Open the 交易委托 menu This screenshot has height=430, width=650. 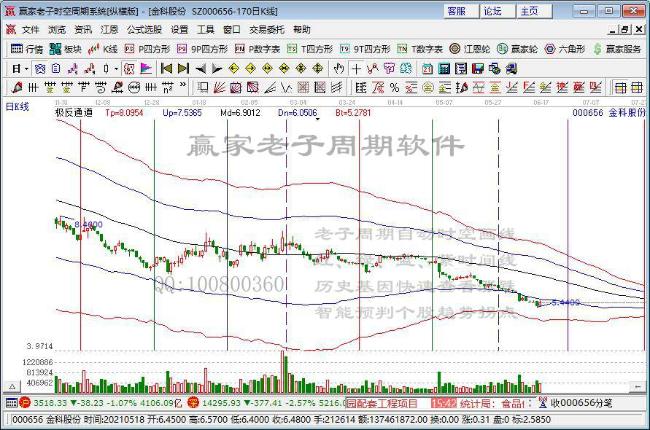click(267, 29)
